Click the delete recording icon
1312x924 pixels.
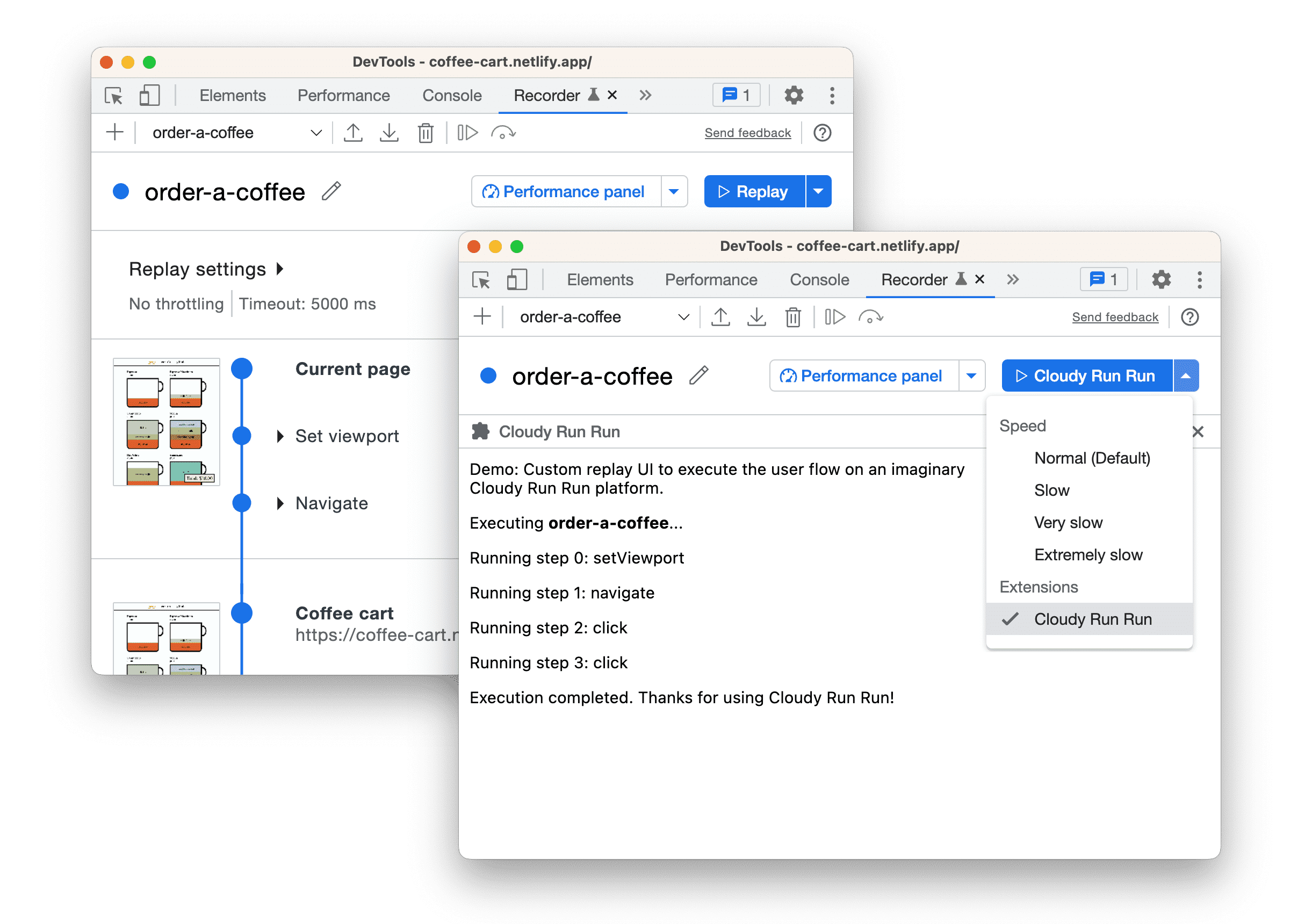(x=424, y=133)
